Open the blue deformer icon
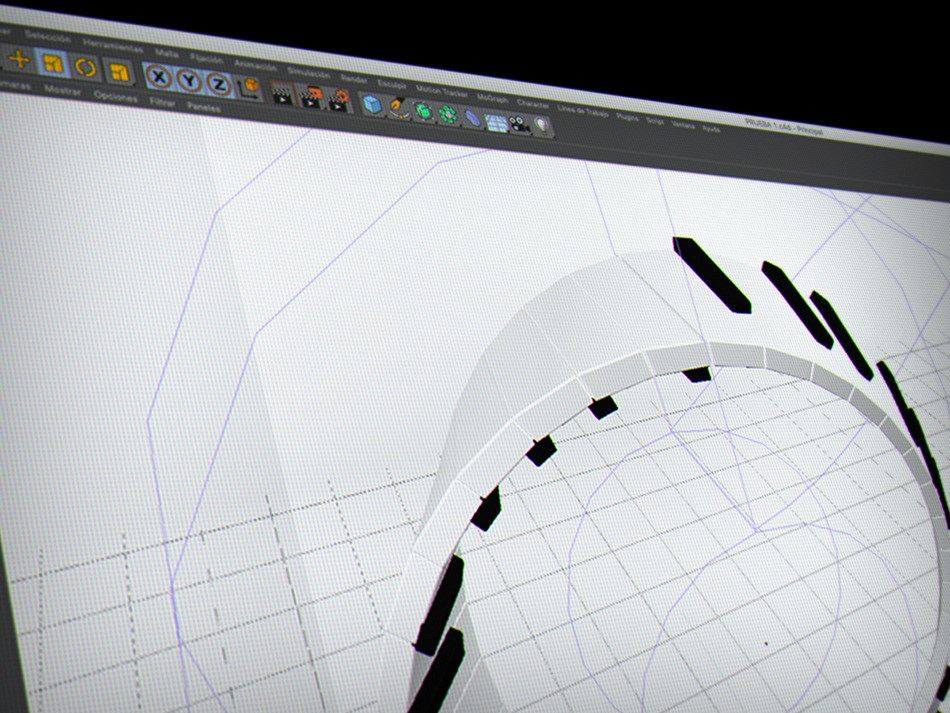Viewport: 950px width, 713px height. 473,118
